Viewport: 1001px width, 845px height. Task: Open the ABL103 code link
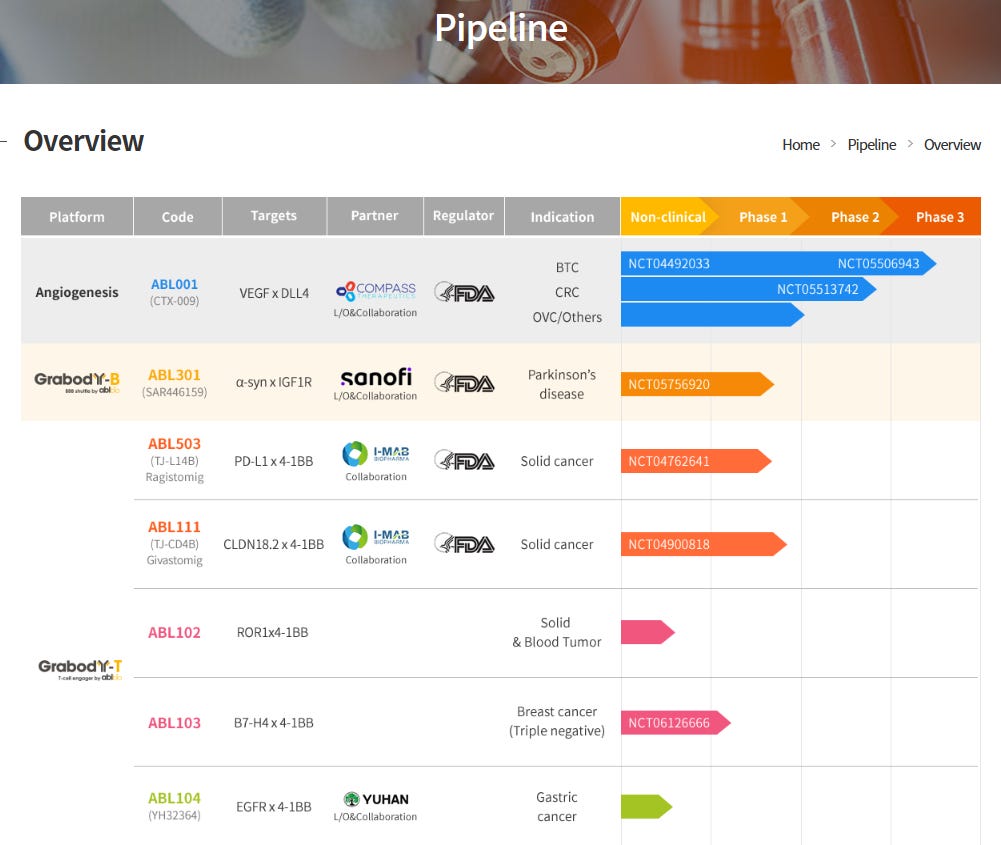pos(174,722)
